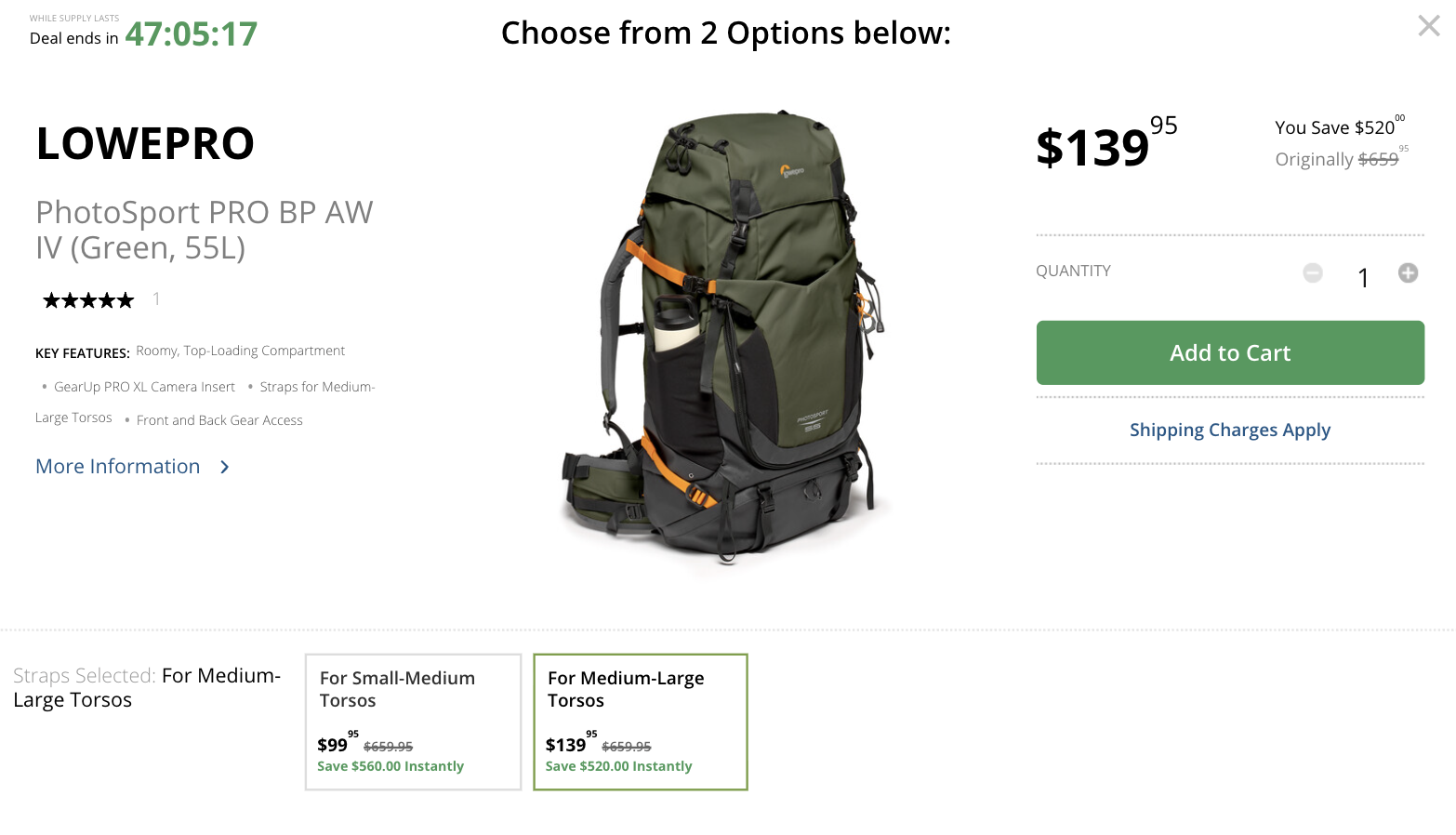Click the LOWEPRO brand heading

coord(145,144)
